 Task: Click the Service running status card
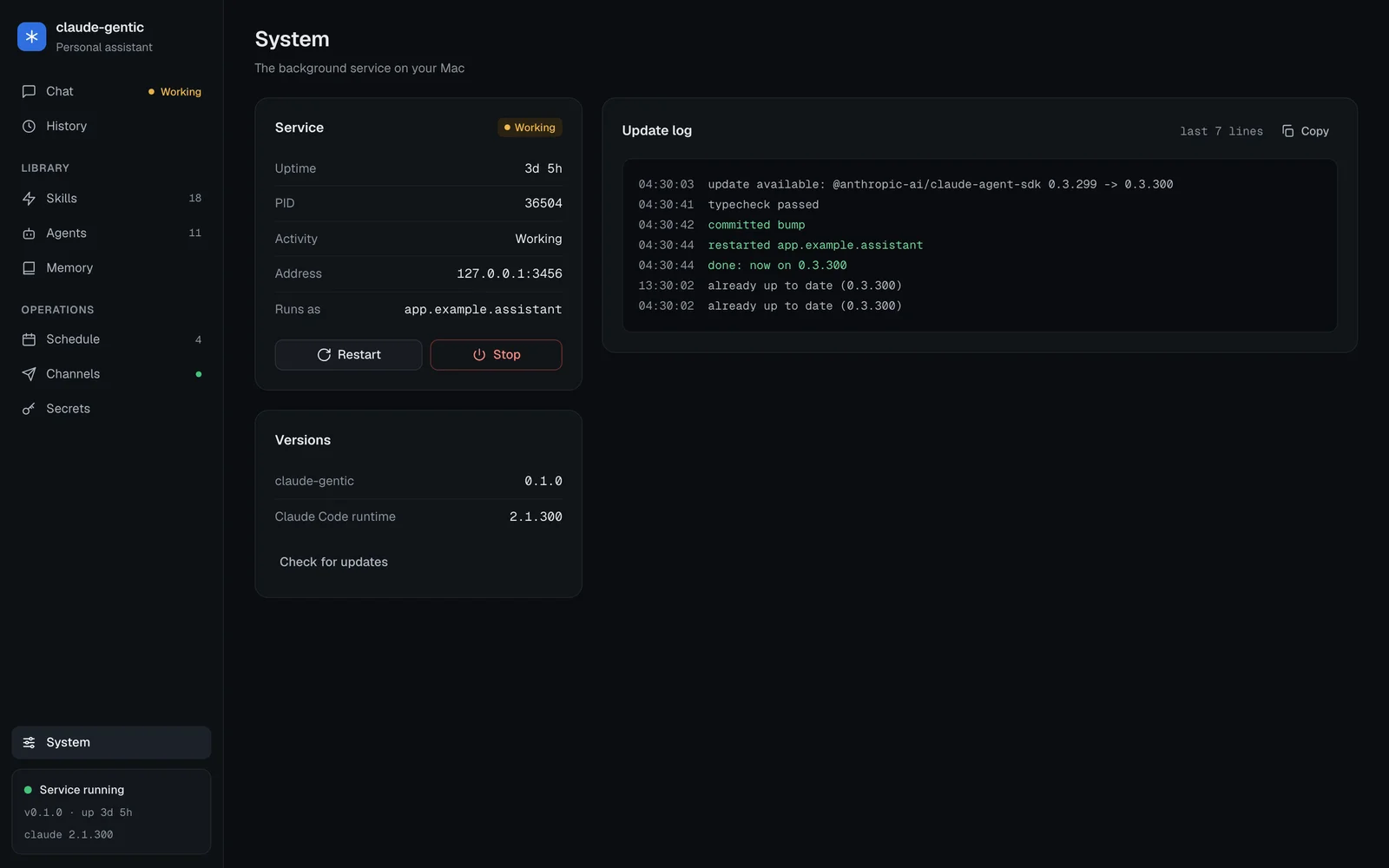pyautogui.click(x=111, y=812)
